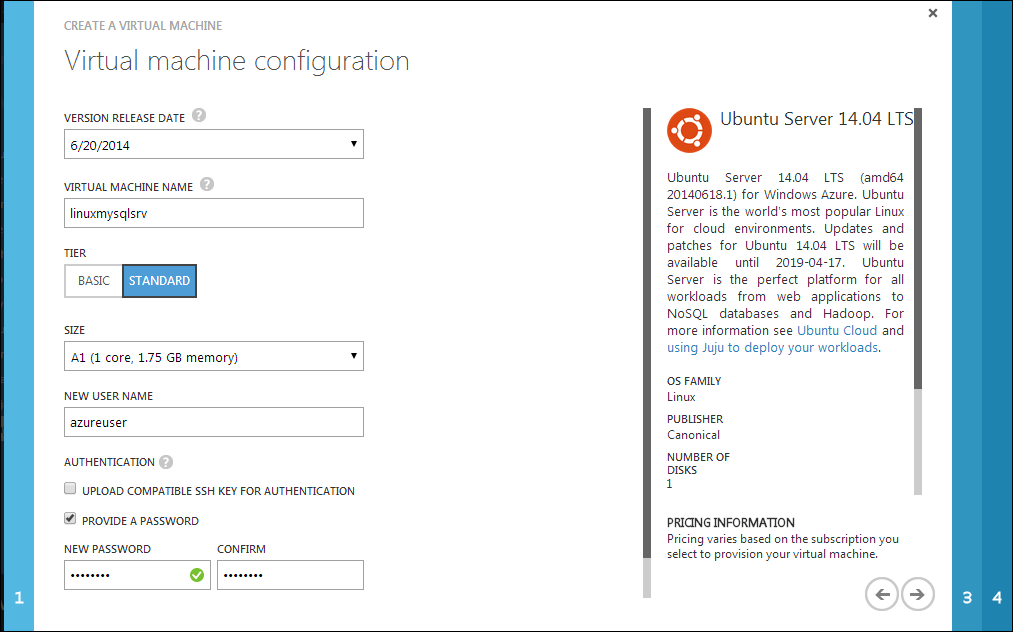Click the Virtual Machine Name field
The image size is (1013, 632).
coord(214,213)
